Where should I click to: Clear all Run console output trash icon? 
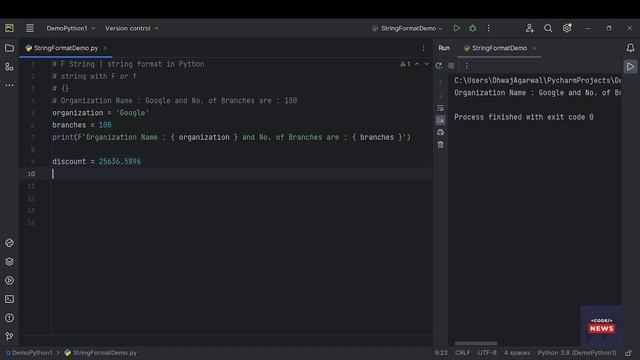click(x=440, y=144)
